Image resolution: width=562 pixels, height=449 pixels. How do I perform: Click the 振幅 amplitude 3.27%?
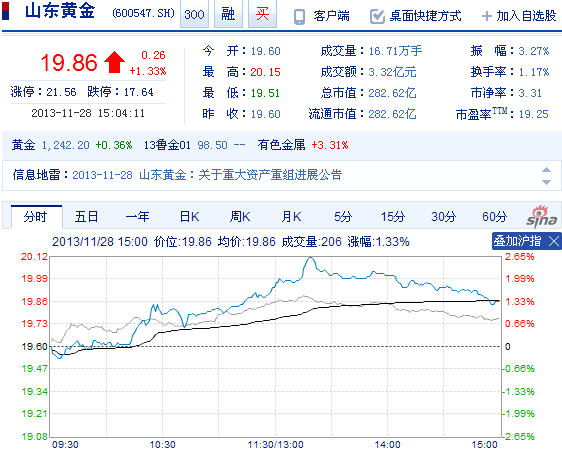[x=534, y=51]
